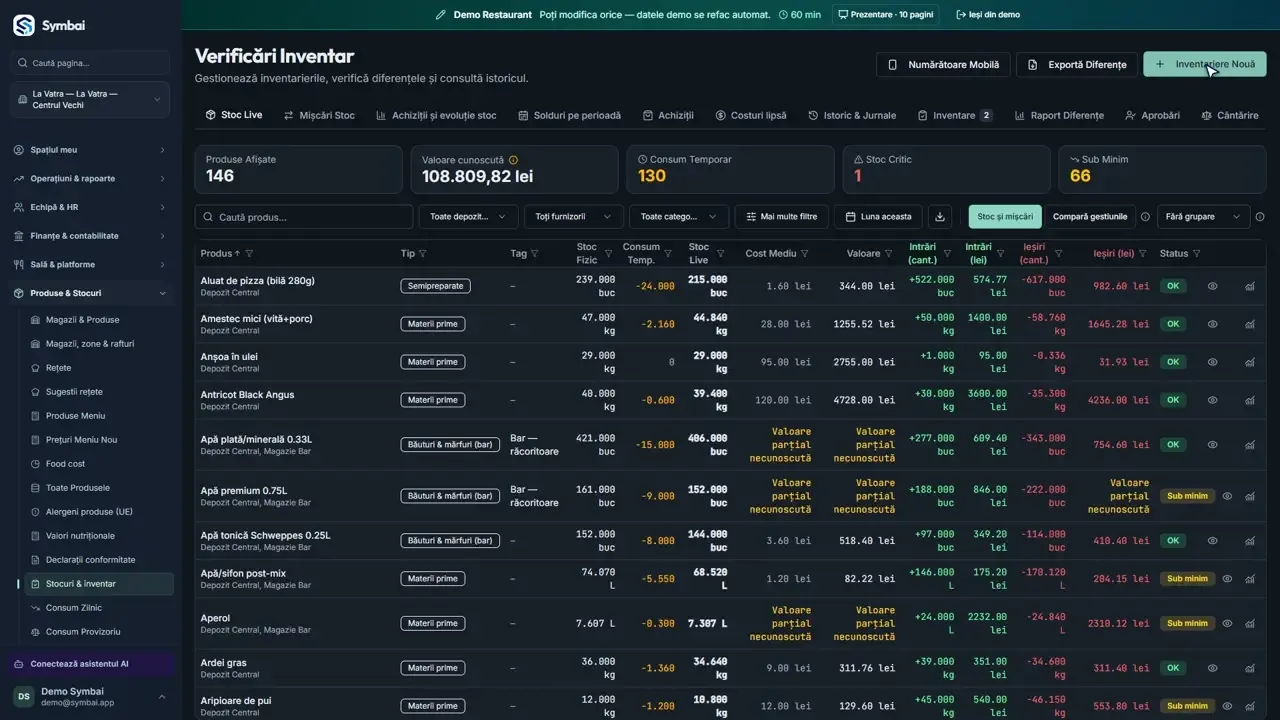Expand the La Vatra location selector
Image resolution: width=1280 pixels, height=720 pixels.
tap(90, 100)
